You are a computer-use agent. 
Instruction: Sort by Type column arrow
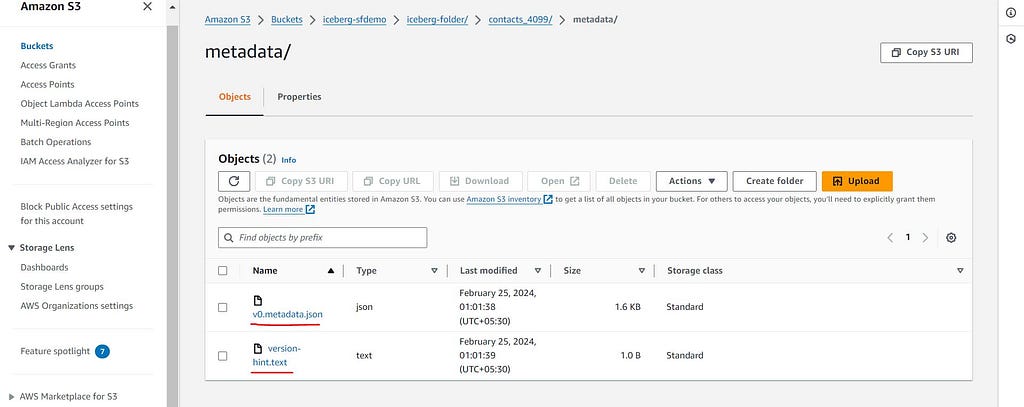[434, 270]
